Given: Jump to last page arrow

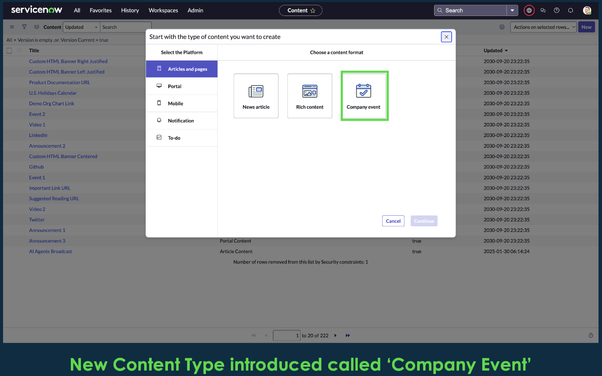Looking at the screenshot, I should (x=348, y=335).
